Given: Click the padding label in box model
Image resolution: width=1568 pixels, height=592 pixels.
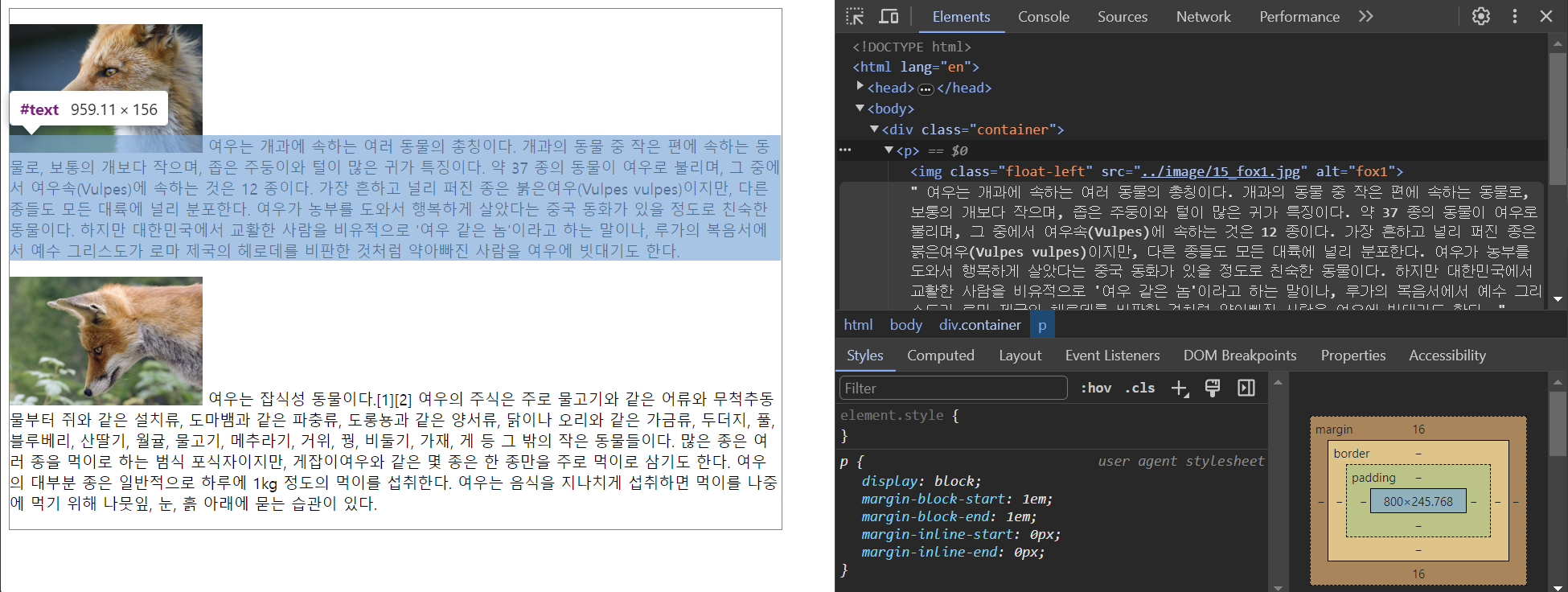Looking at the screenshot, I should tap(1373, 478).
